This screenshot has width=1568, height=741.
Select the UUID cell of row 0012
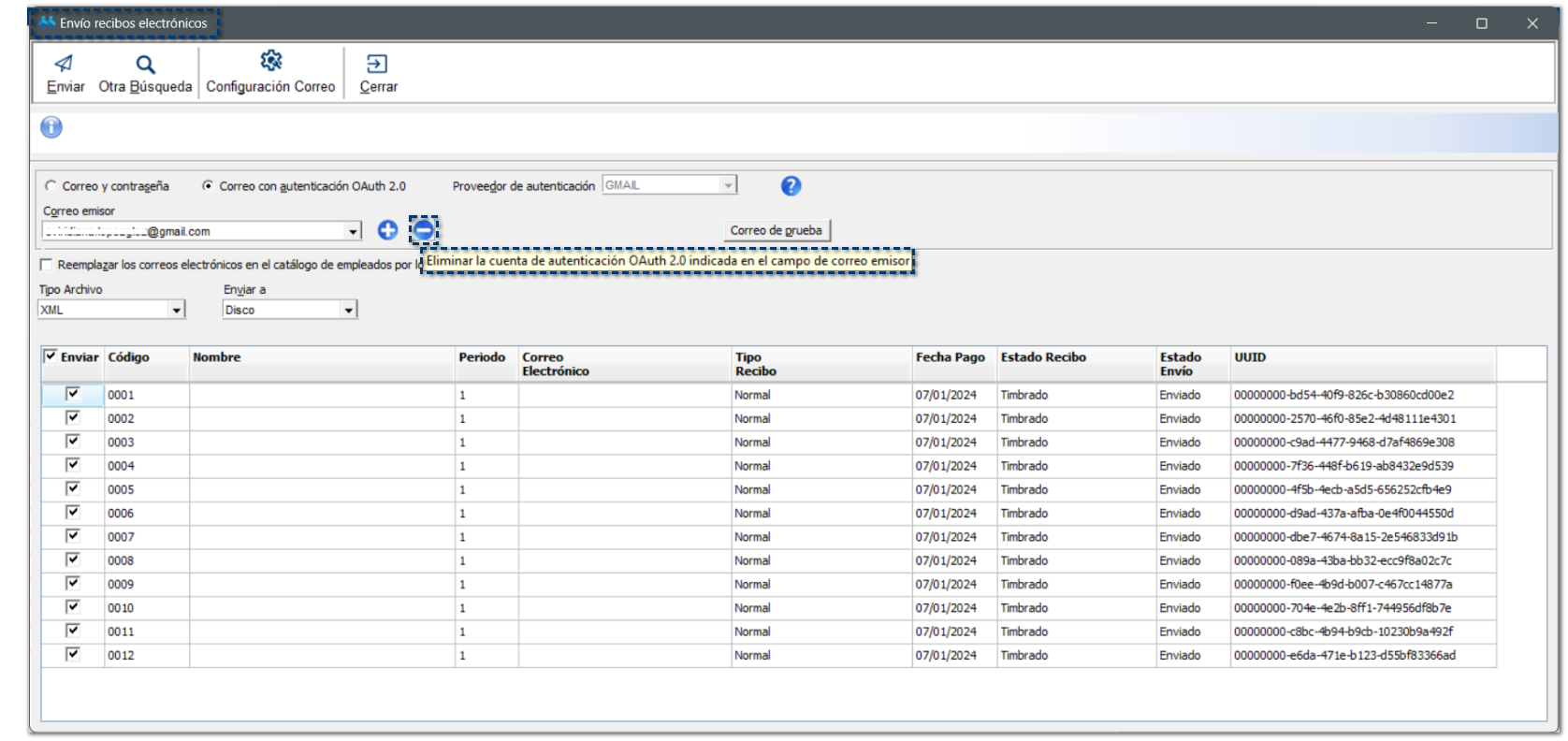click(x=1343, y=656)
